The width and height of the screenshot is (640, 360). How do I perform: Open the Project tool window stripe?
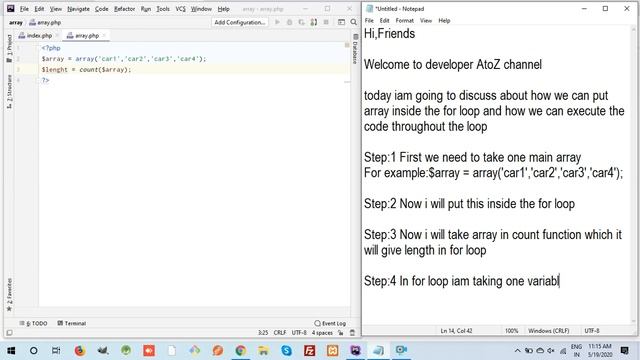pos(9,48)
